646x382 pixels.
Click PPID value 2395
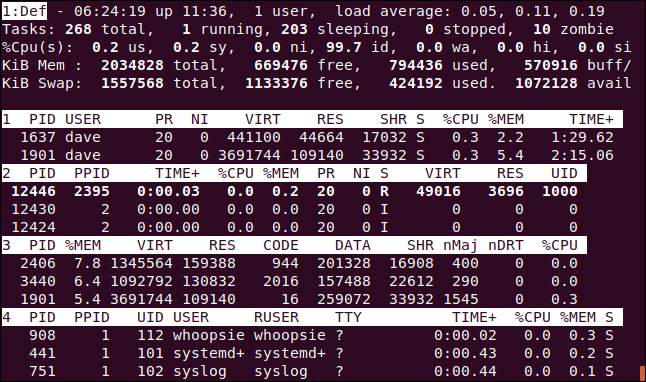92,191
